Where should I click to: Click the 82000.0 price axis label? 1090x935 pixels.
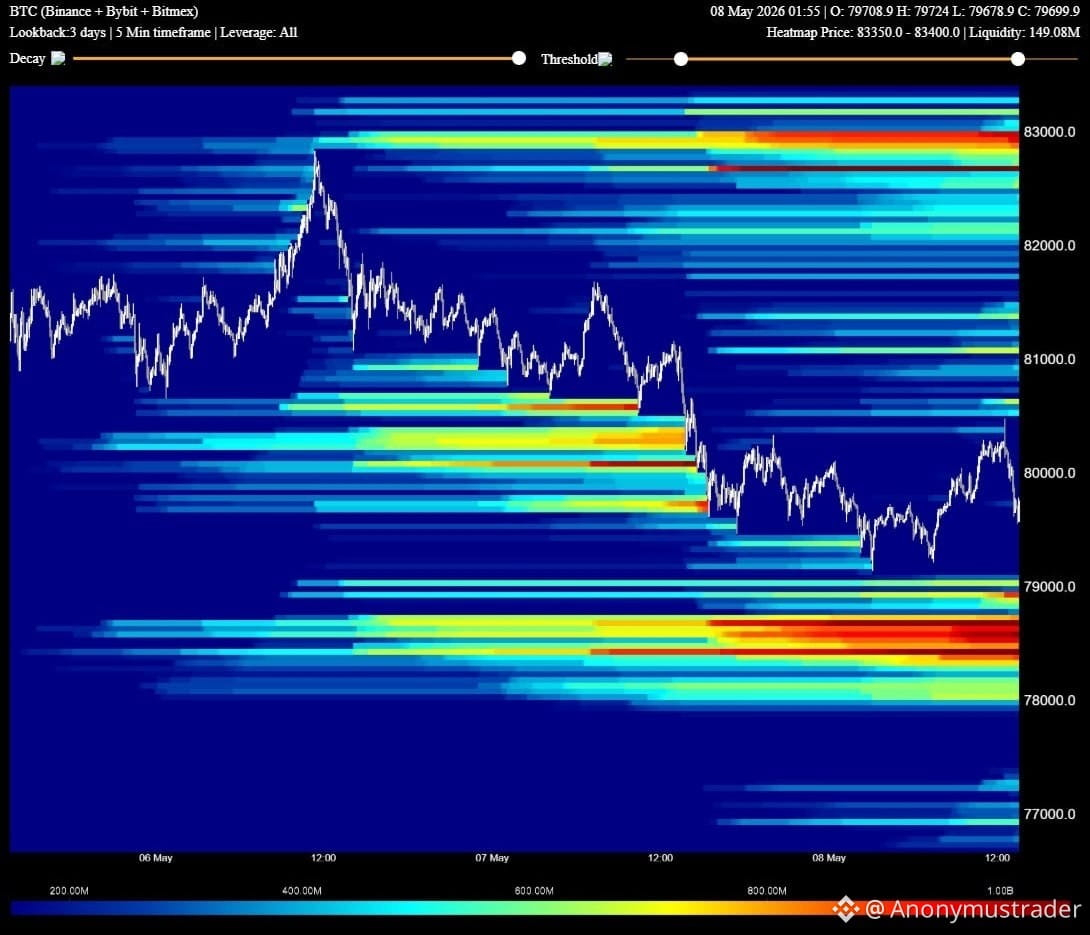[x=1049, y=245]
